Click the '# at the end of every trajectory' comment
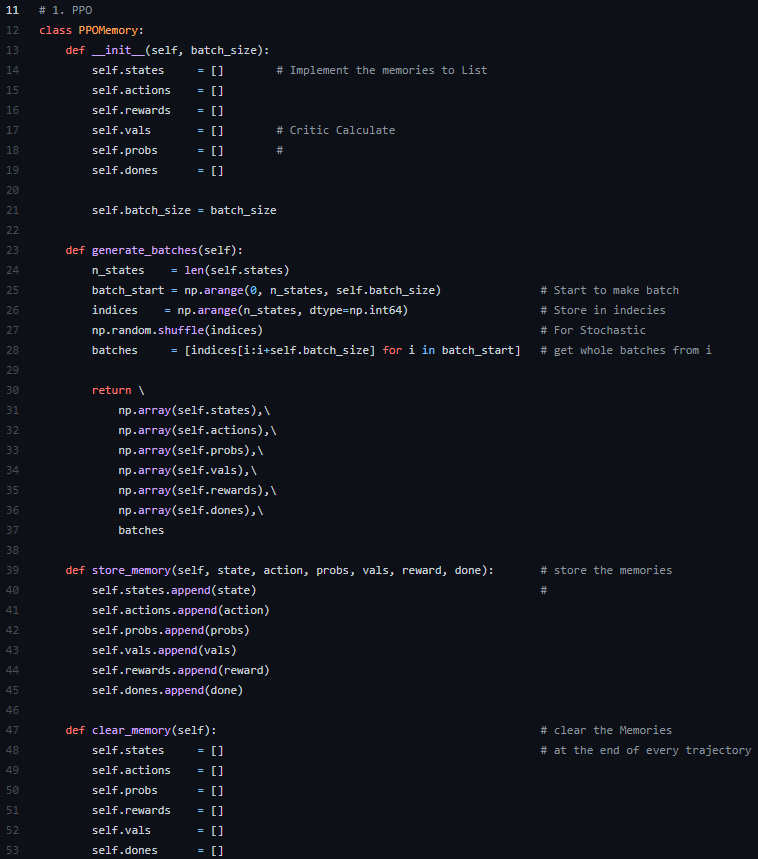The width and height of the screenshot is (758, 859). pyautogui.click(x=646, y=751)
